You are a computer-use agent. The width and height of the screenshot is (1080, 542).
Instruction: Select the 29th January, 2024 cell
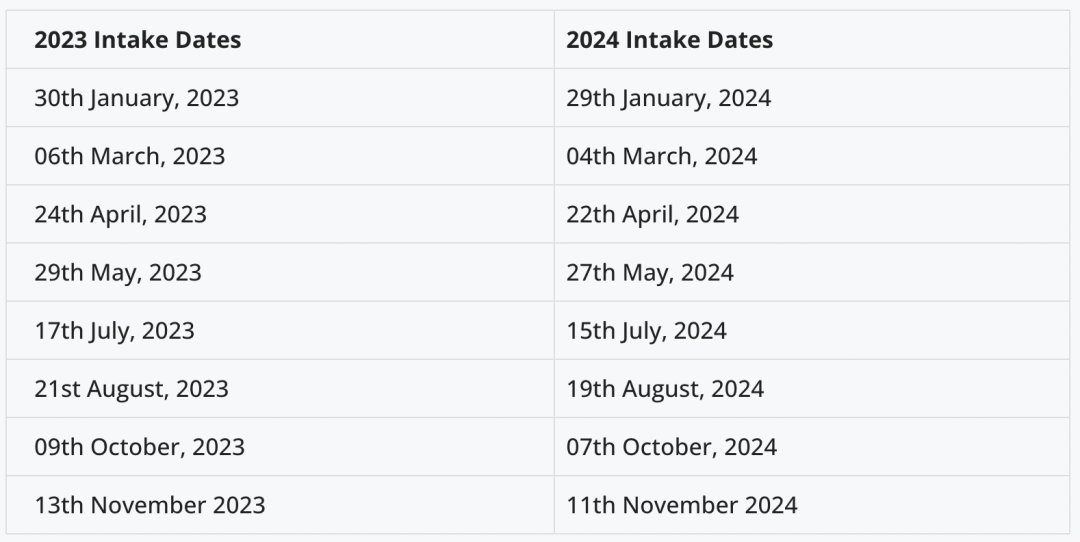[668, 98]
